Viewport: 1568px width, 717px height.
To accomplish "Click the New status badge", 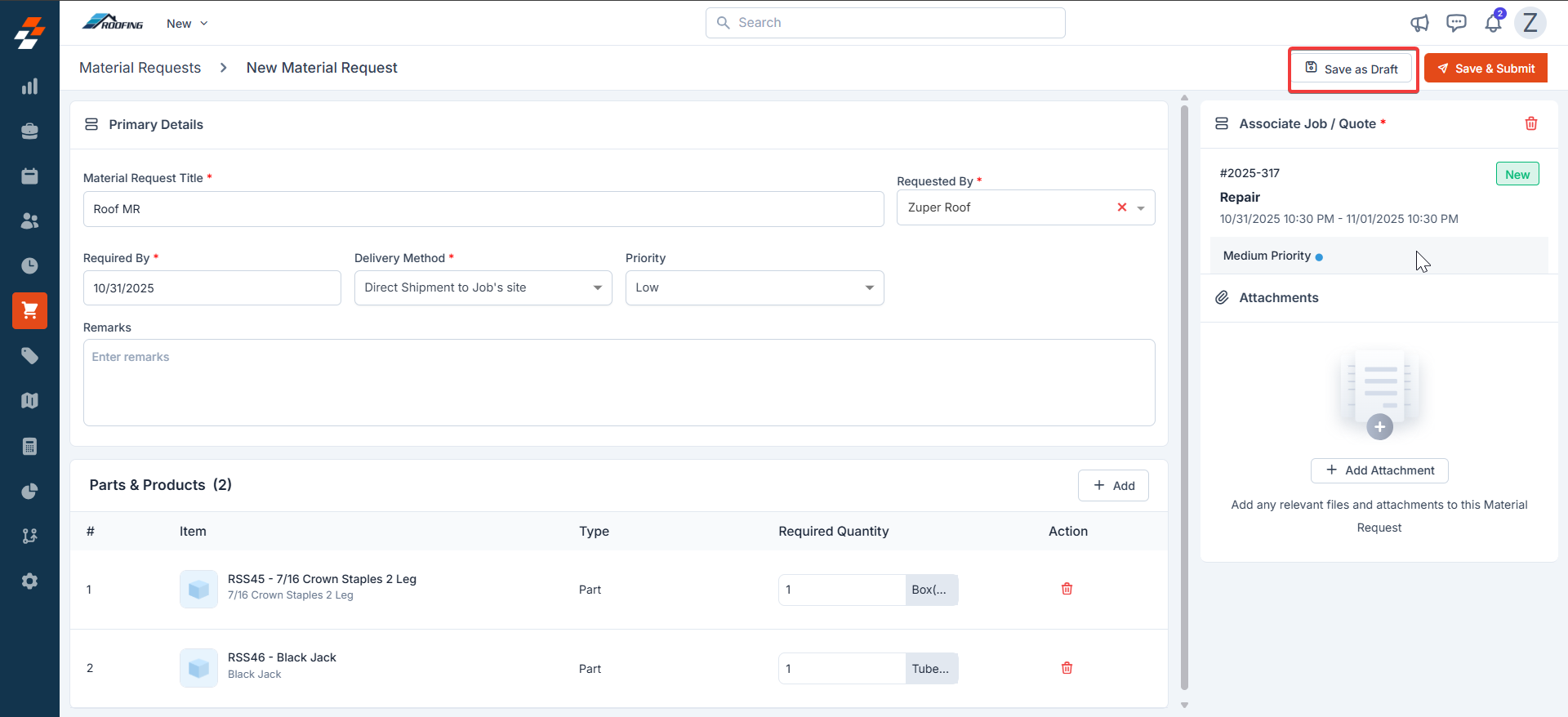I will (1517, 174).
